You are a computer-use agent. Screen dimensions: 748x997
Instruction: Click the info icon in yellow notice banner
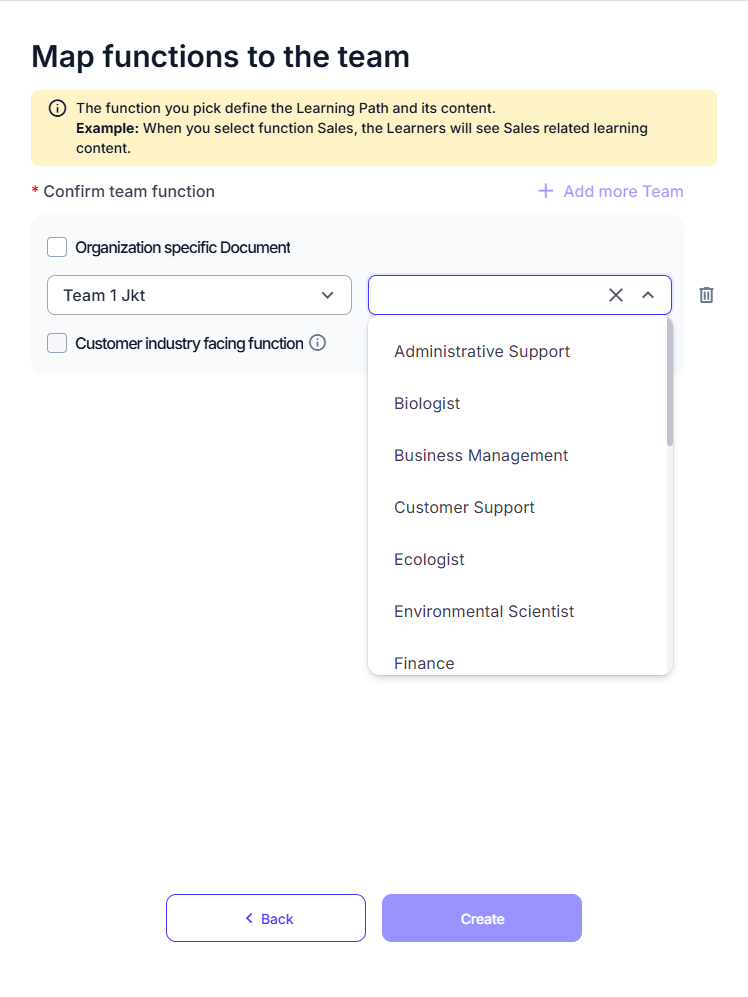[x=57, y=108]
